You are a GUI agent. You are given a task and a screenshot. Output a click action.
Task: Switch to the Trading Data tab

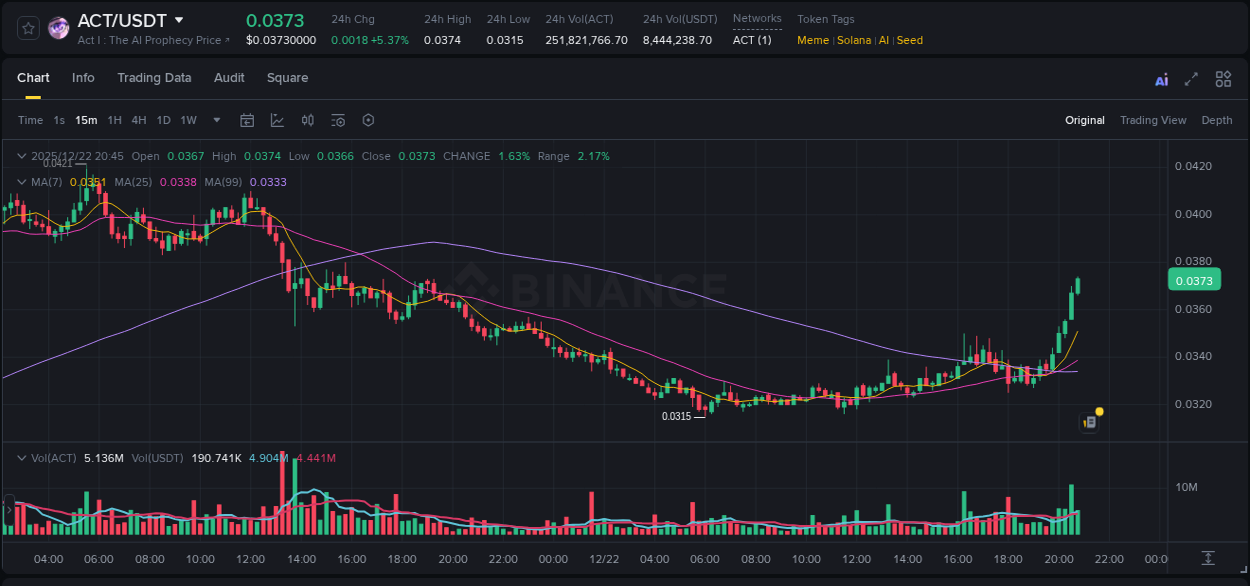[x=154, y=78]
